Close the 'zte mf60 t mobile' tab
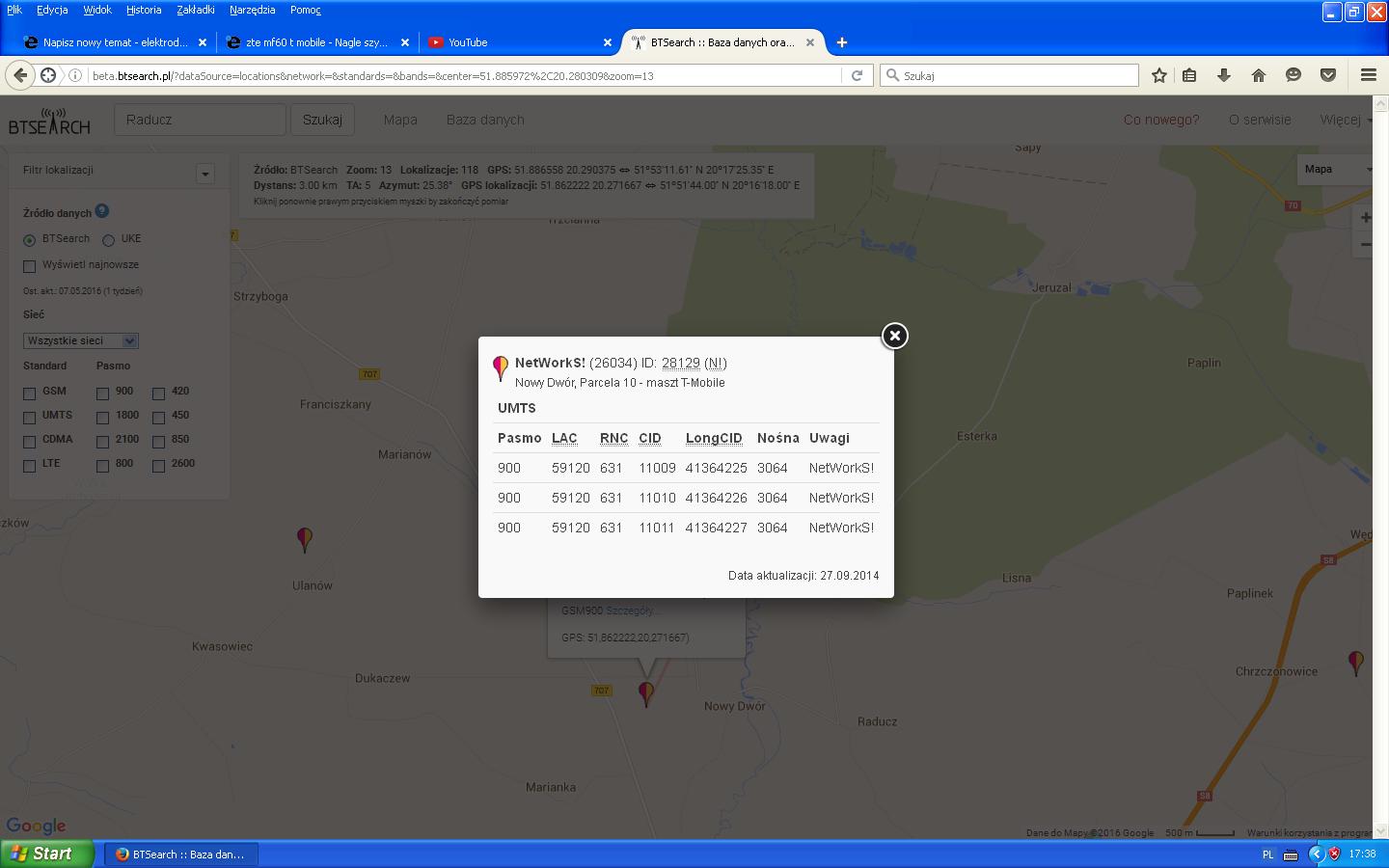Image resolution: width=1389 pixels, height=868 pixels. (x=405, y=42)
